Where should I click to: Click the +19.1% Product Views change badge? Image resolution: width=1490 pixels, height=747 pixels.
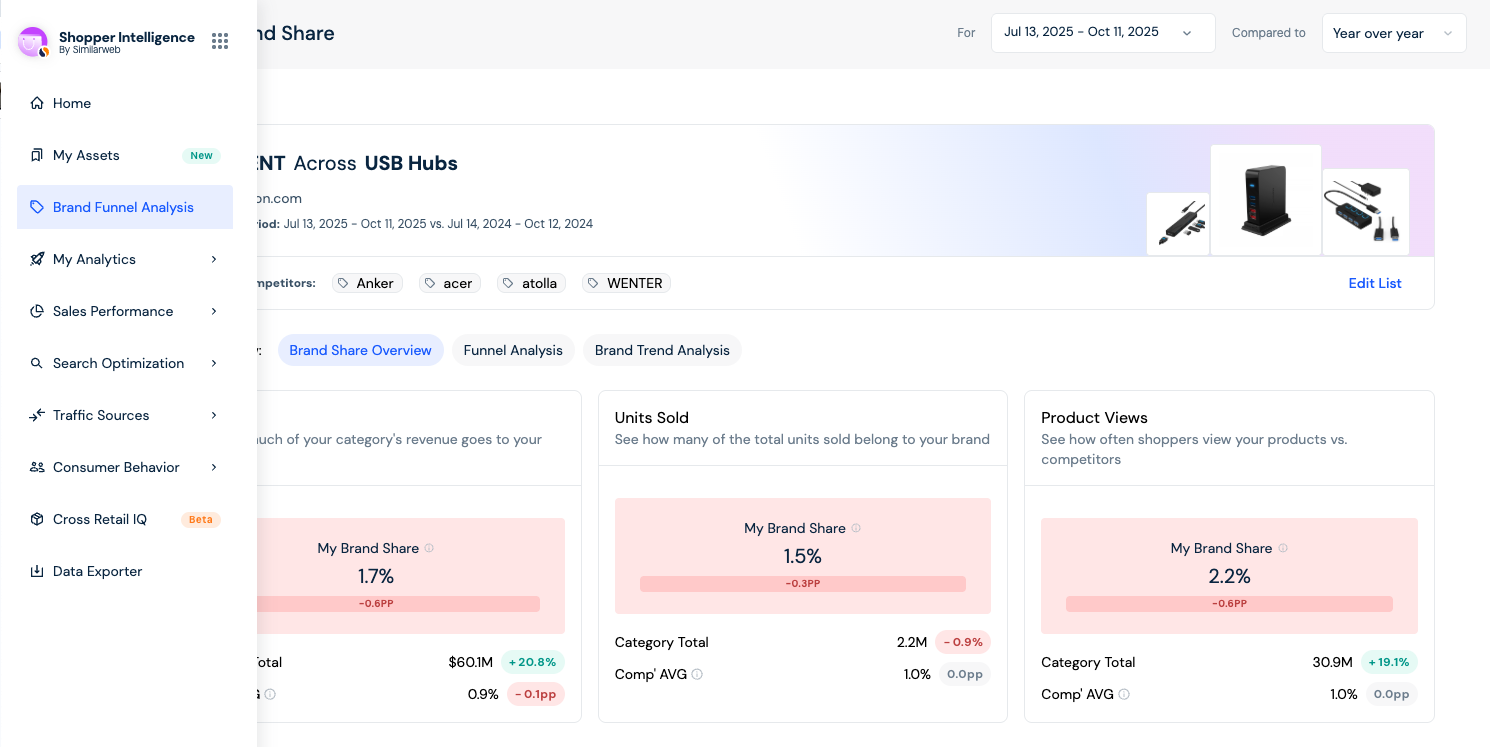[x=1389, y=662]
